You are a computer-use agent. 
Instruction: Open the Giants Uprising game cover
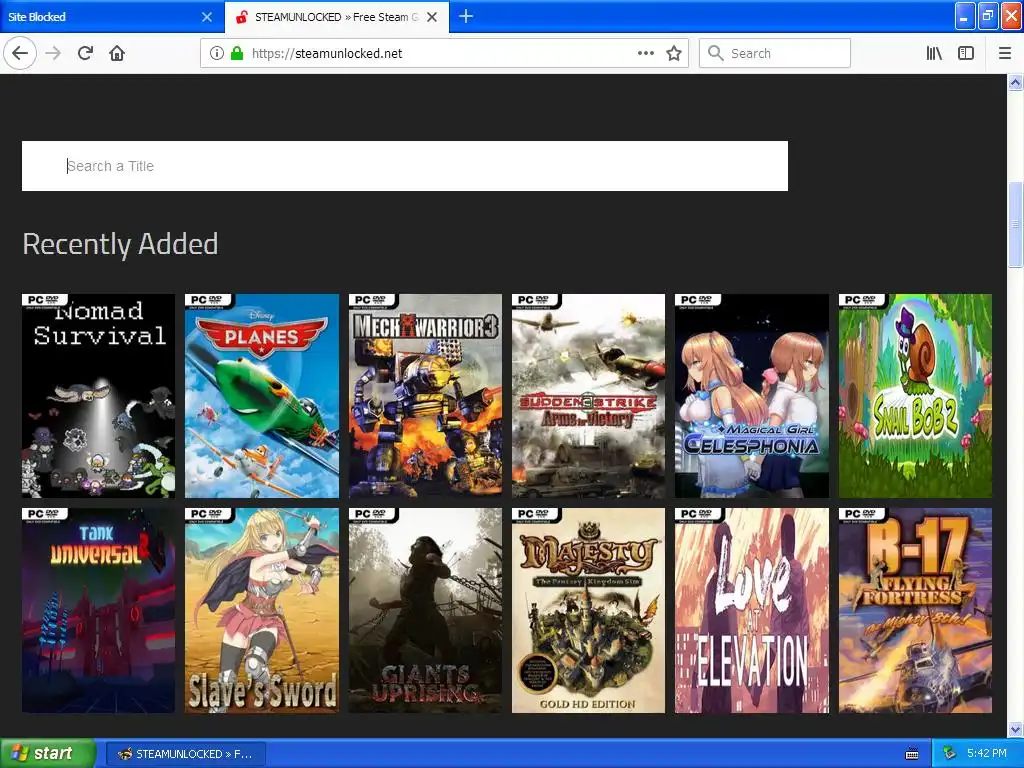[425, 610]
